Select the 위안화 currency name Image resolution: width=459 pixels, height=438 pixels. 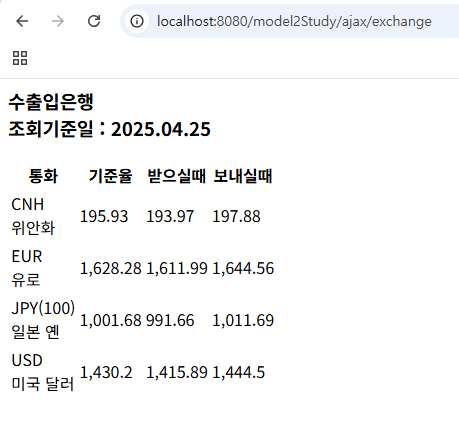pos(33,228)
